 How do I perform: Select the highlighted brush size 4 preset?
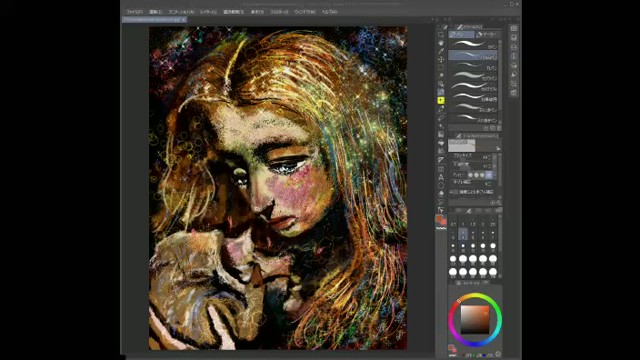[463, 234]
